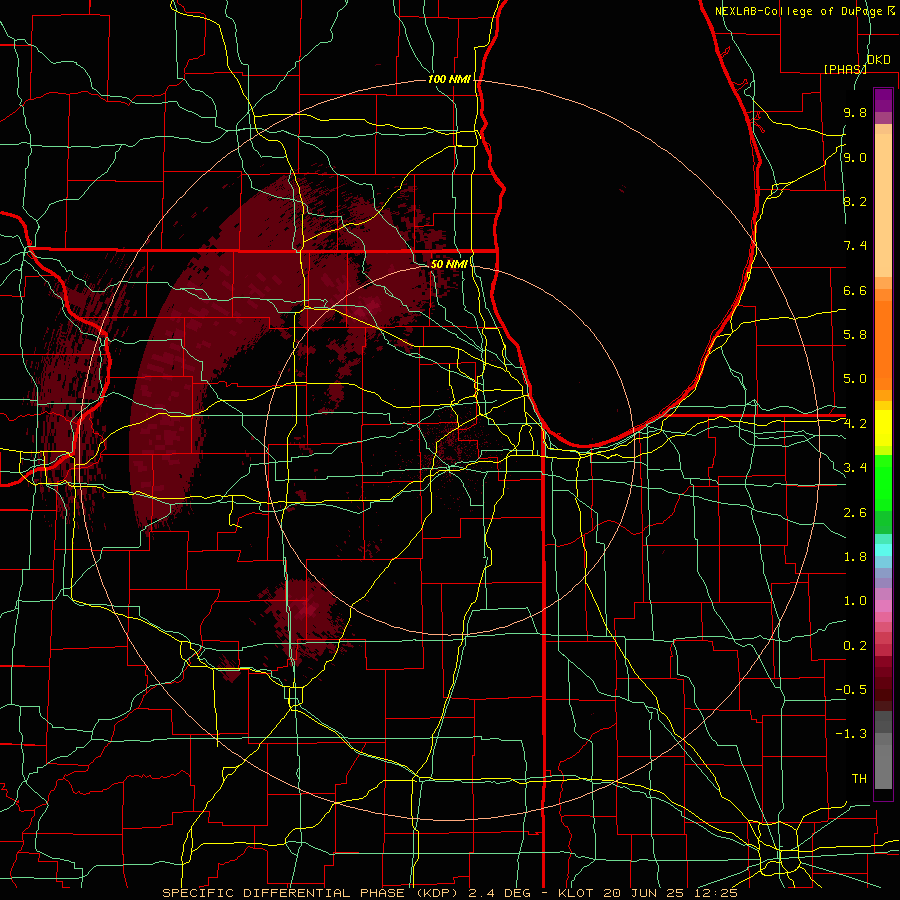Click the "[PHAS]" label above the color bar
The image size is (900, 900).
845,69
